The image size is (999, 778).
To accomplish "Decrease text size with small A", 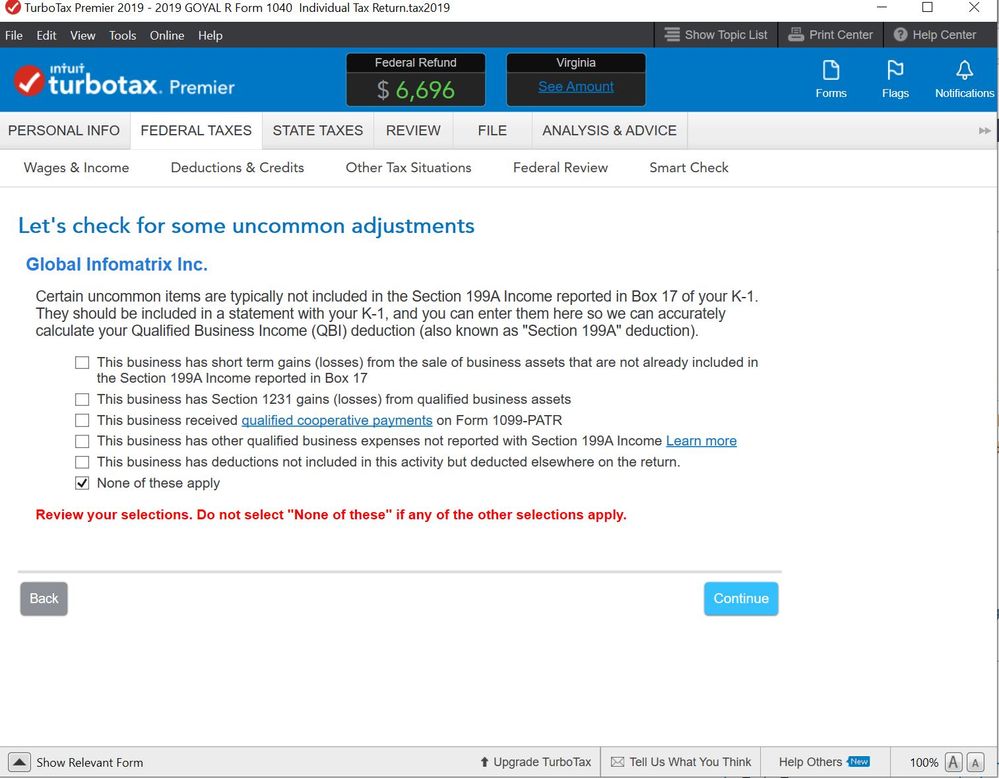I will (975, 762).
